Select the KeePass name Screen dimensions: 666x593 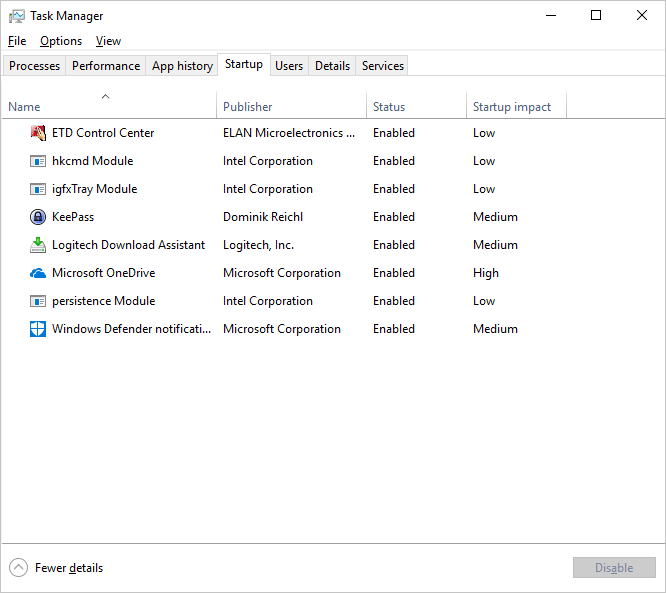tap(73, 217)
